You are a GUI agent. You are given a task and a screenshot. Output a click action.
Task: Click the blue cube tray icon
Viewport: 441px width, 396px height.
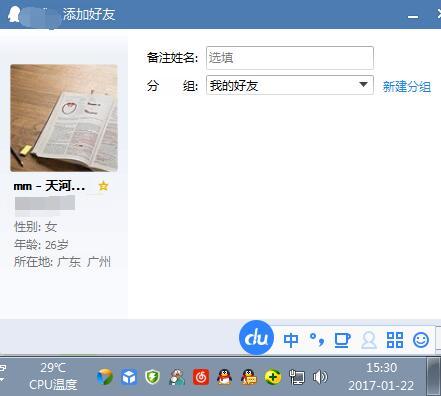pyautogui.click(x=129, y=377)
